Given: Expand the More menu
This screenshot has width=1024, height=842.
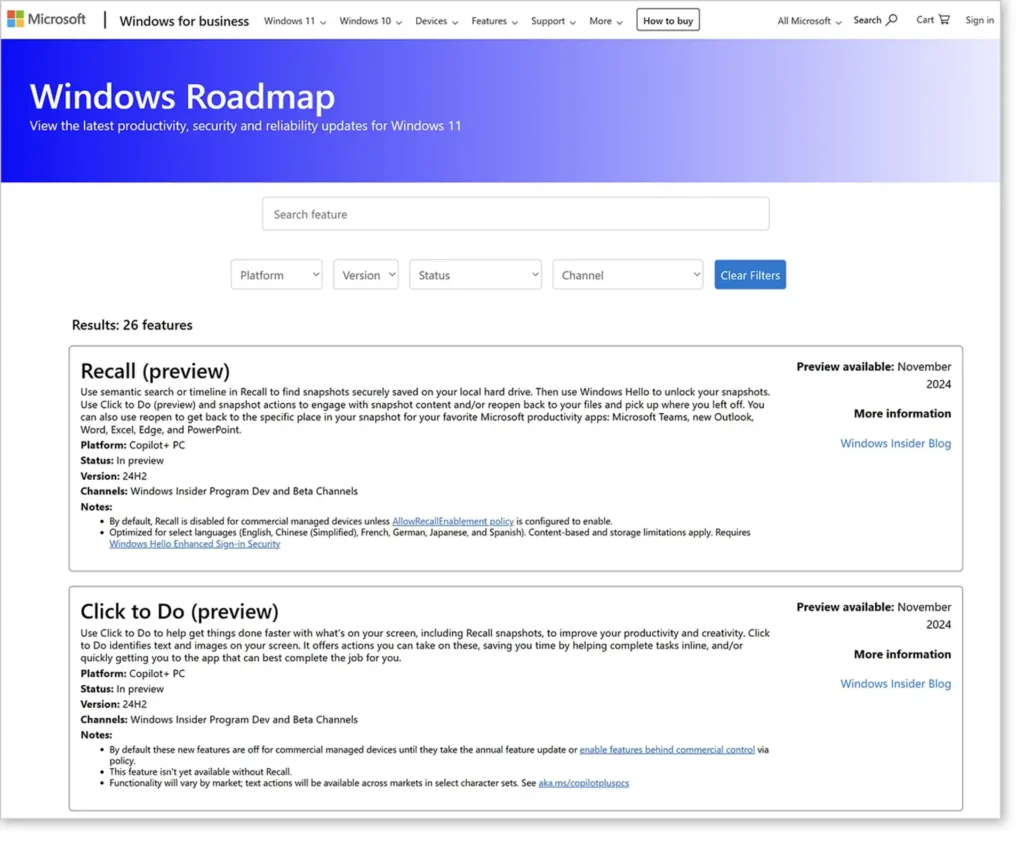Looking at the screenshot, I should point(605,21).
